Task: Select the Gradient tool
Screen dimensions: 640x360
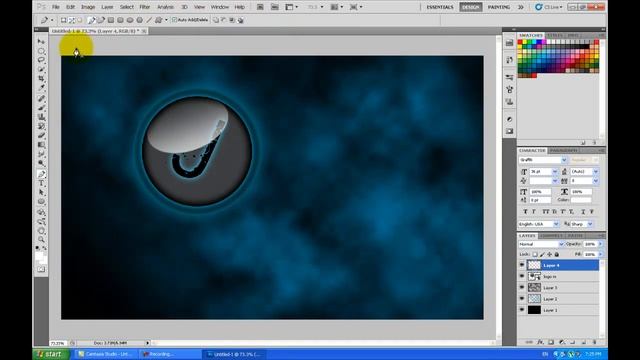Action: point(41,144)
